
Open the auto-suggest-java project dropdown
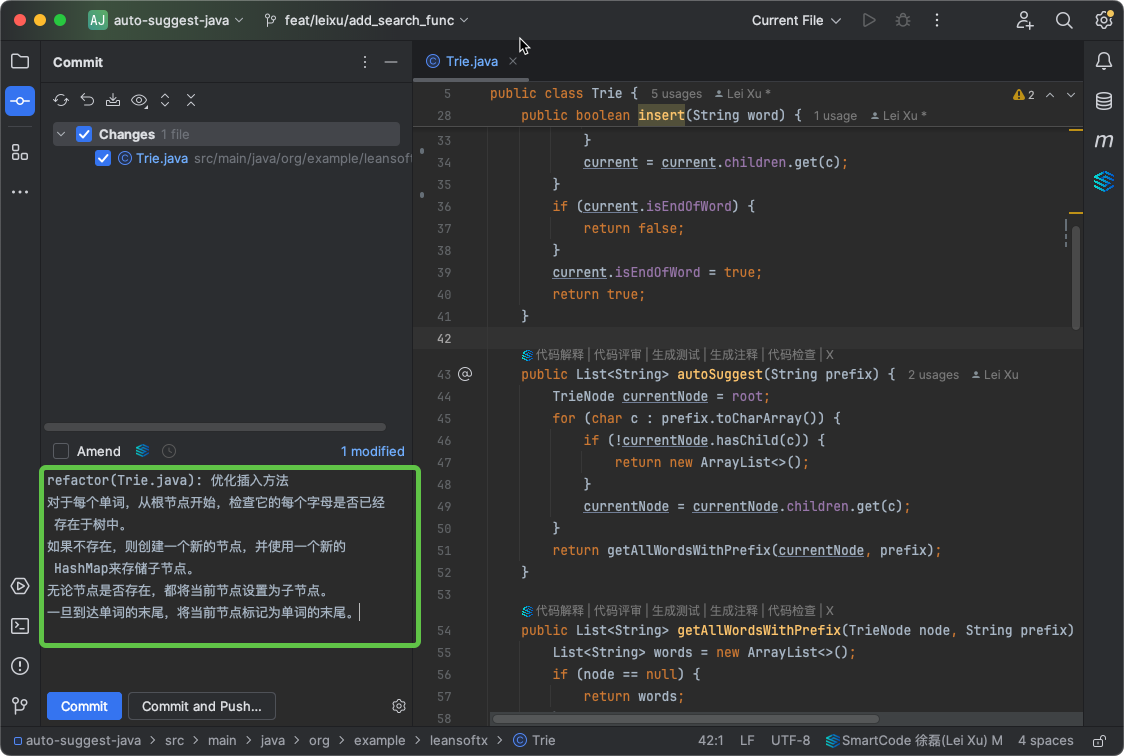point(166,20)
